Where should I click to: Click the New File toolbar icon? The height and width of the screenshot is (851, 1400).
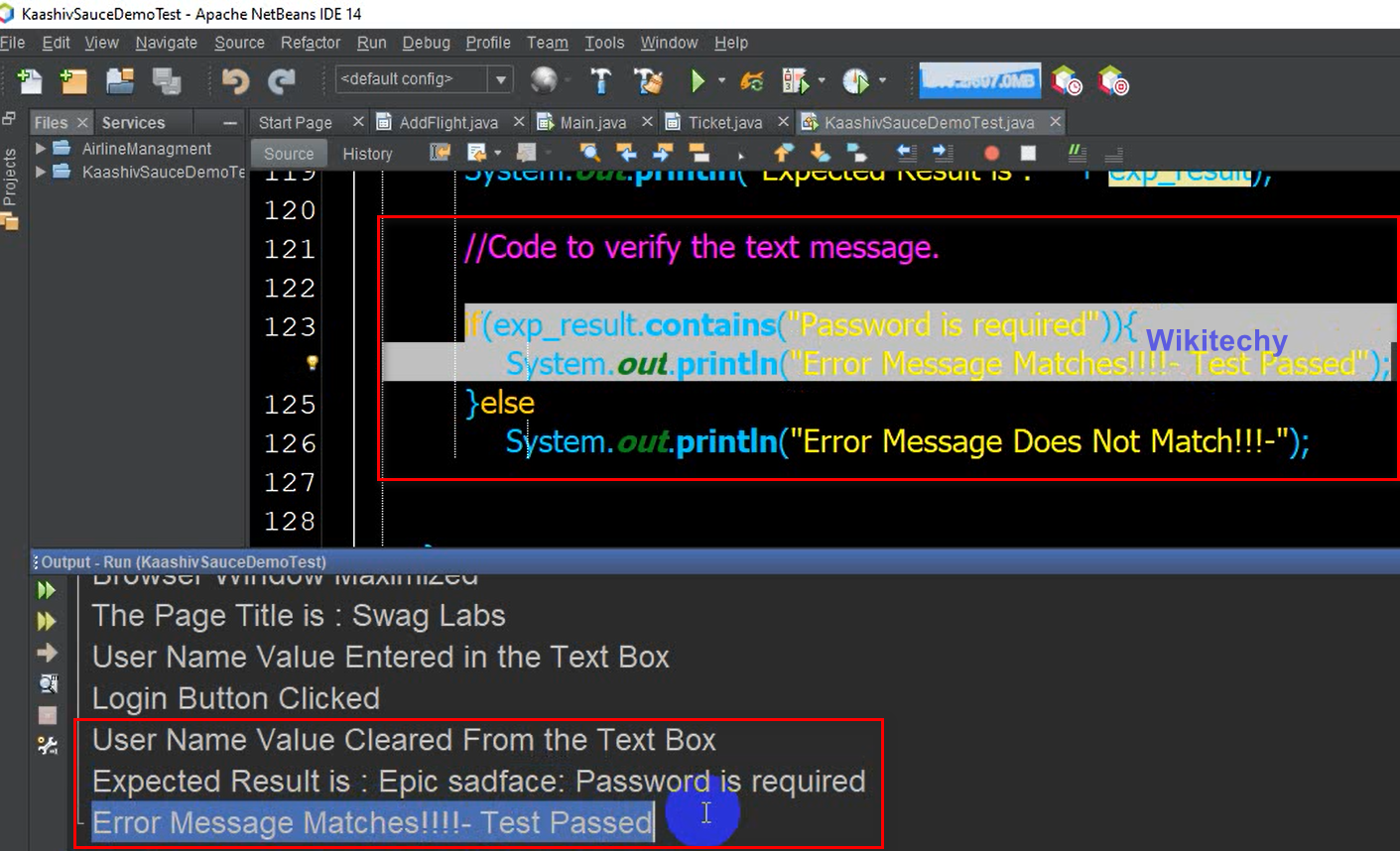[30, 81]
